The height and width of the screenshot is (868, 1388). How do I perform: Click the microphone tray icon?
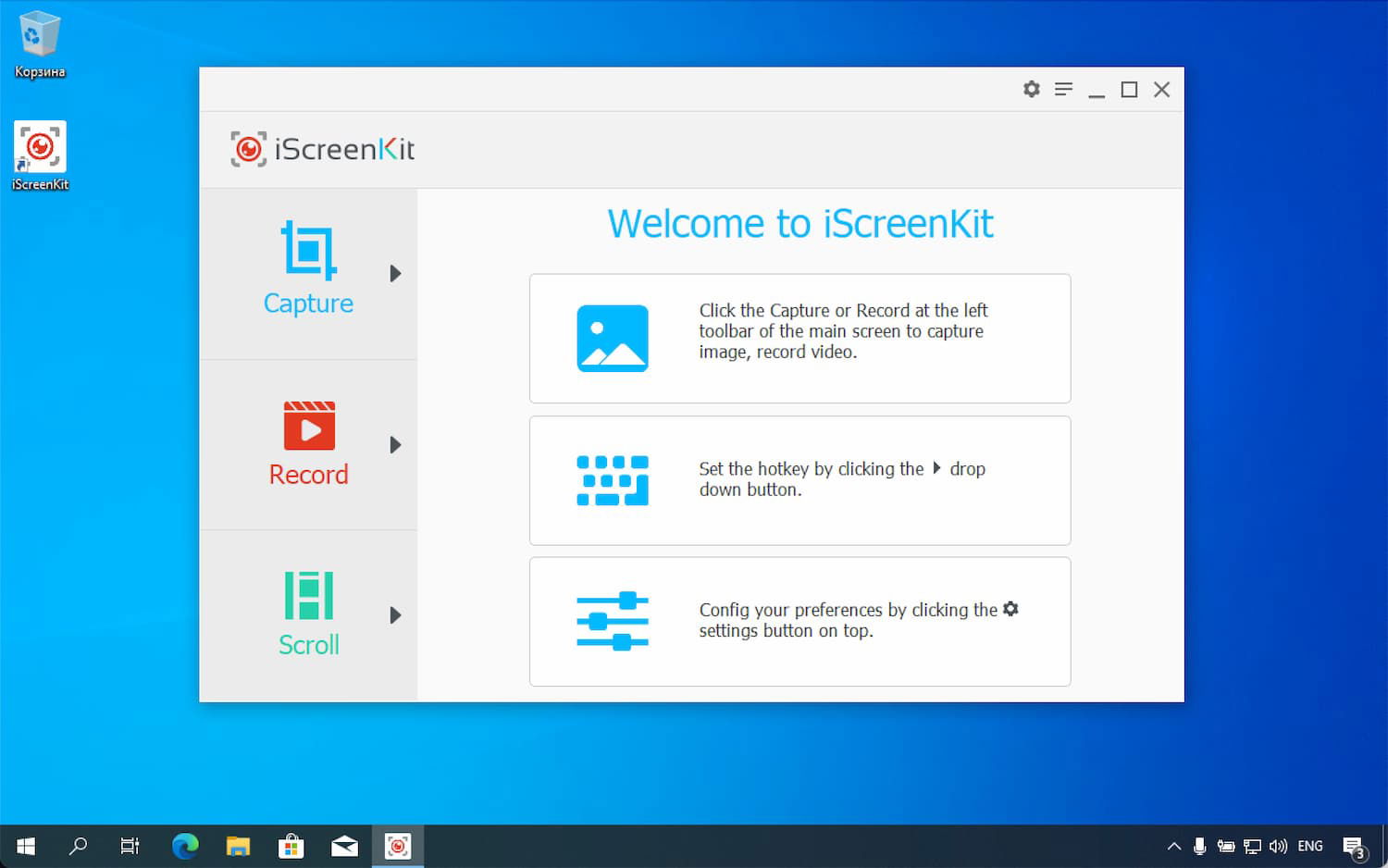click(1199, 846)
